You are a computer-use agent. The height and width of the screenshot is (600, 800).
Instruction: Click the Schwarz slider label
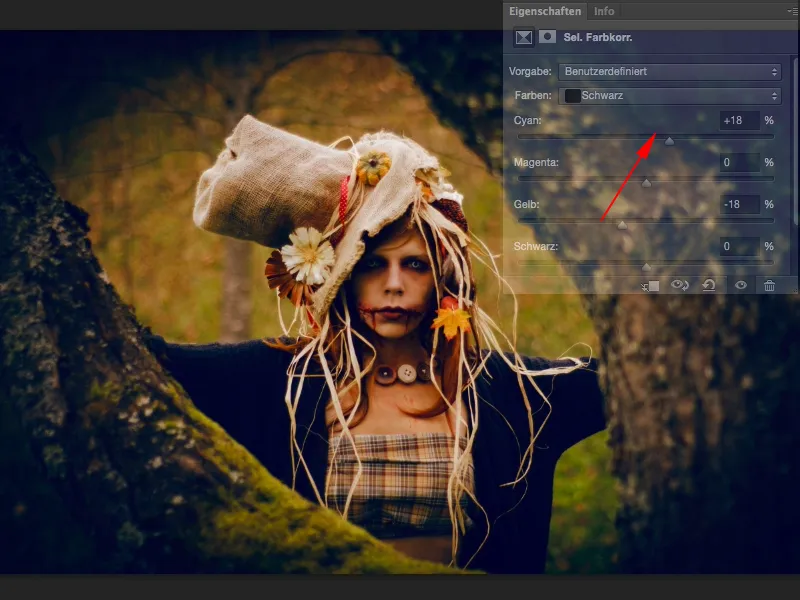(x=536, y=246)
